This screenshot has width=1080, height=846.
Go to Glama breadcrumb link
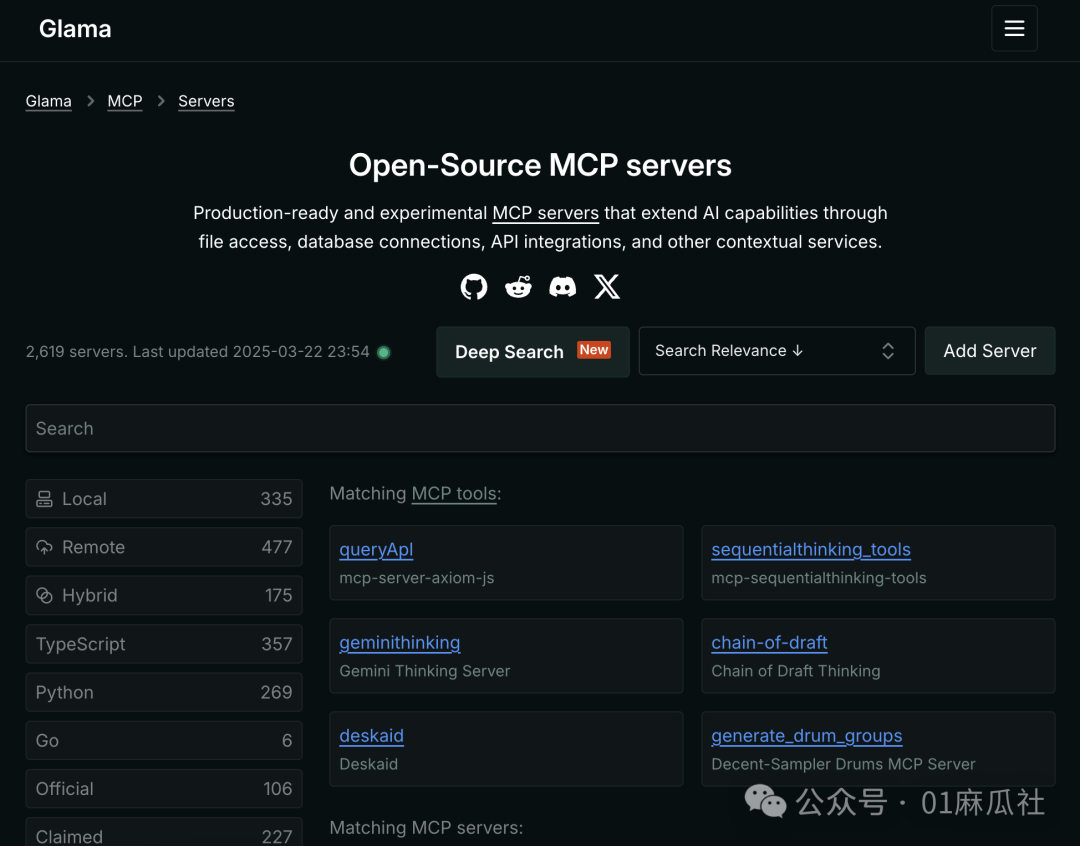48,101
